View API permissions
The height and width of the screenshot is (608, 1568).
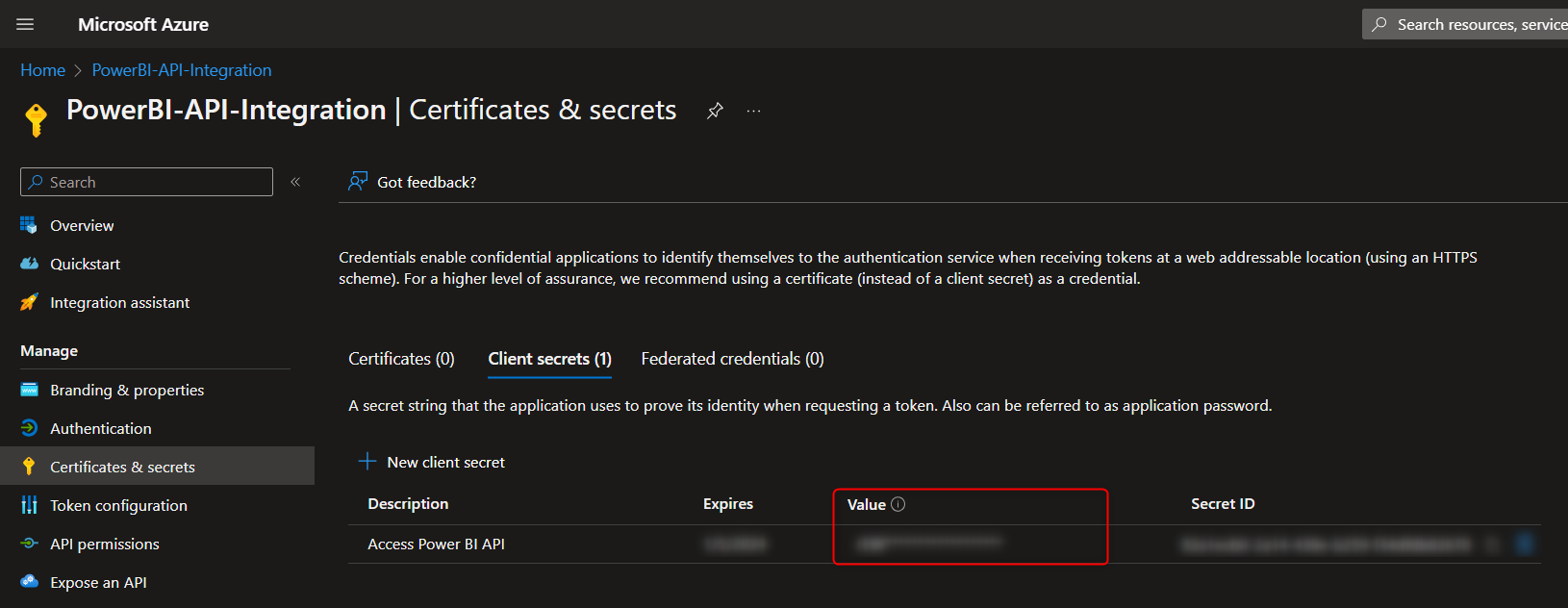(104, 543)
